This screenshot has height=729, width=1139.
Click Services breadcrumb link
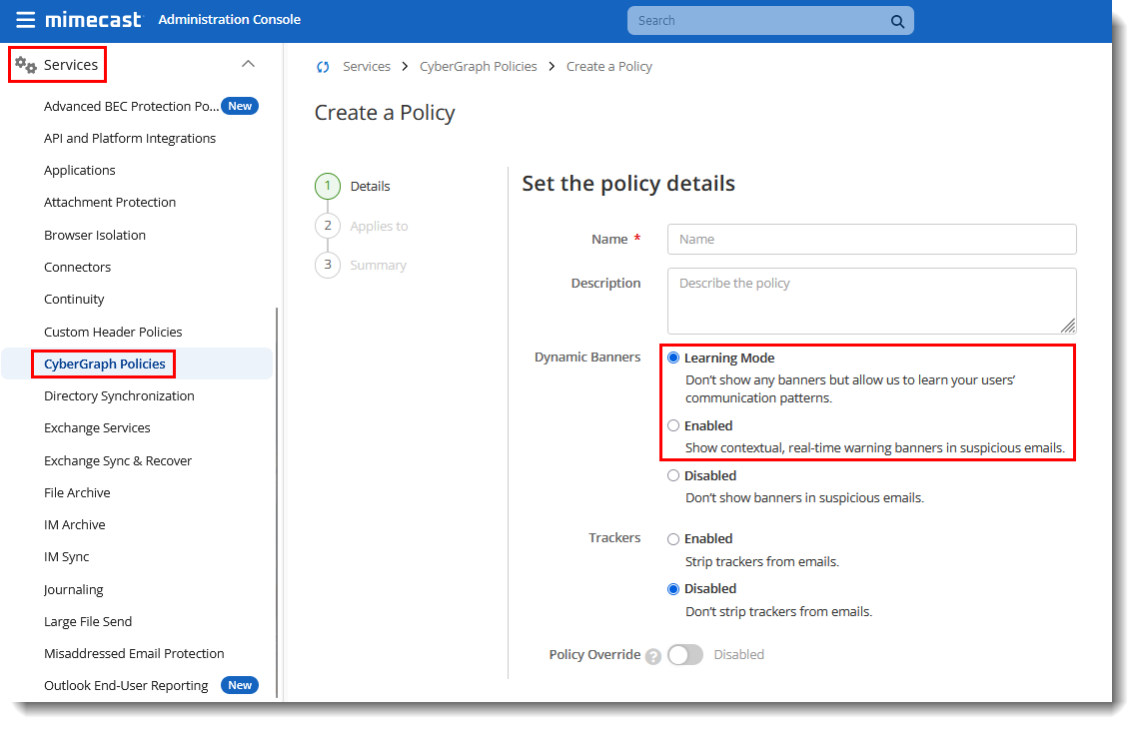click(x=367, y=67)
